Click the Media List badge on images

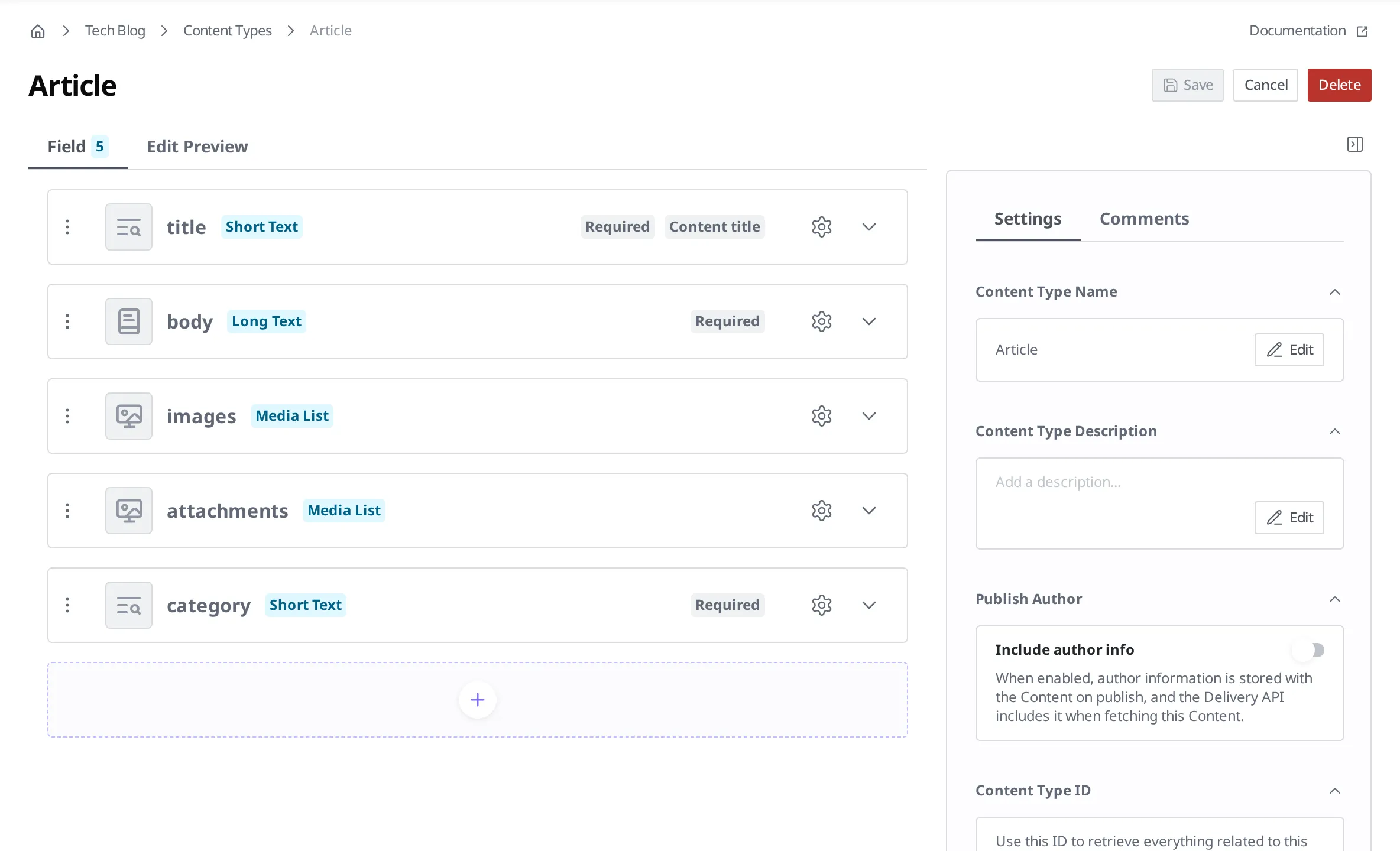292,416
